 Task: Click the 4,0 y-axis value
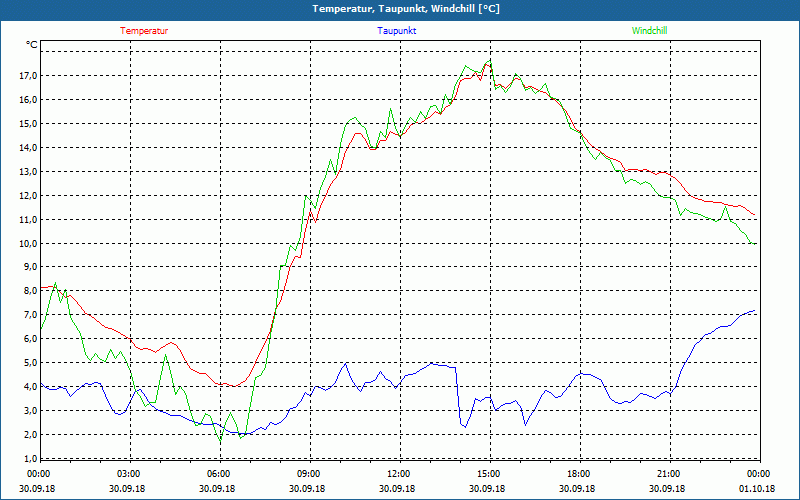(31, 386)
